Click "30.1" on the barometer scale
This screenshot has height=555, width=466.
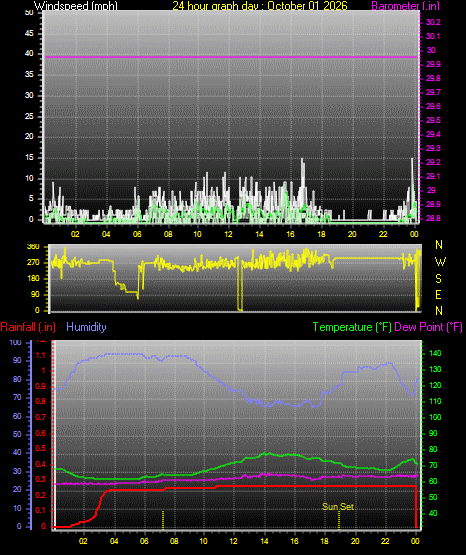433,36
